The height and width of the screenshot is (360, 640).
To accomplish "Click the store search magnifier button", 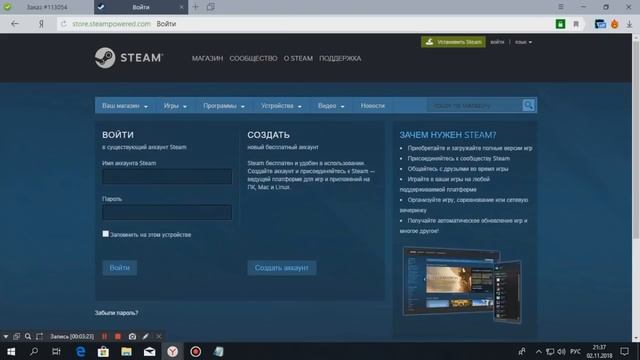I will (x=528, y=105).
